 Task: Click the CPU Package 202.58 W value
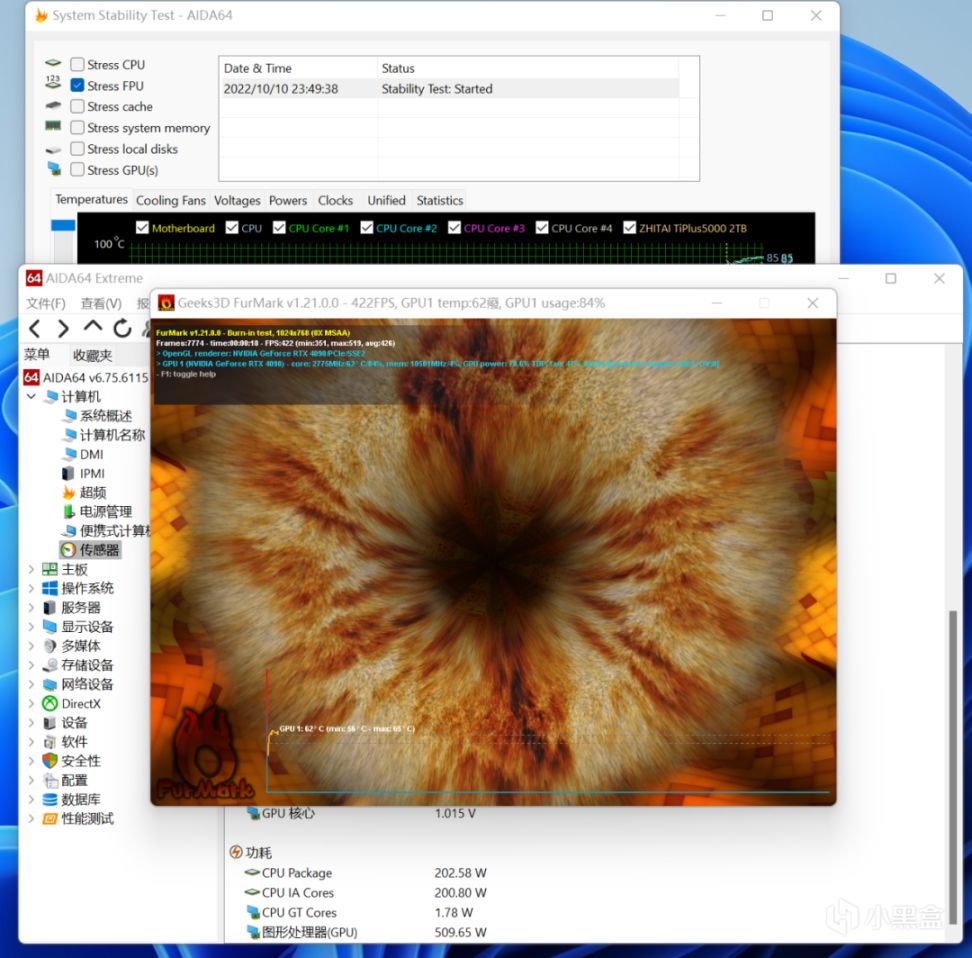[x=460, y=873]
